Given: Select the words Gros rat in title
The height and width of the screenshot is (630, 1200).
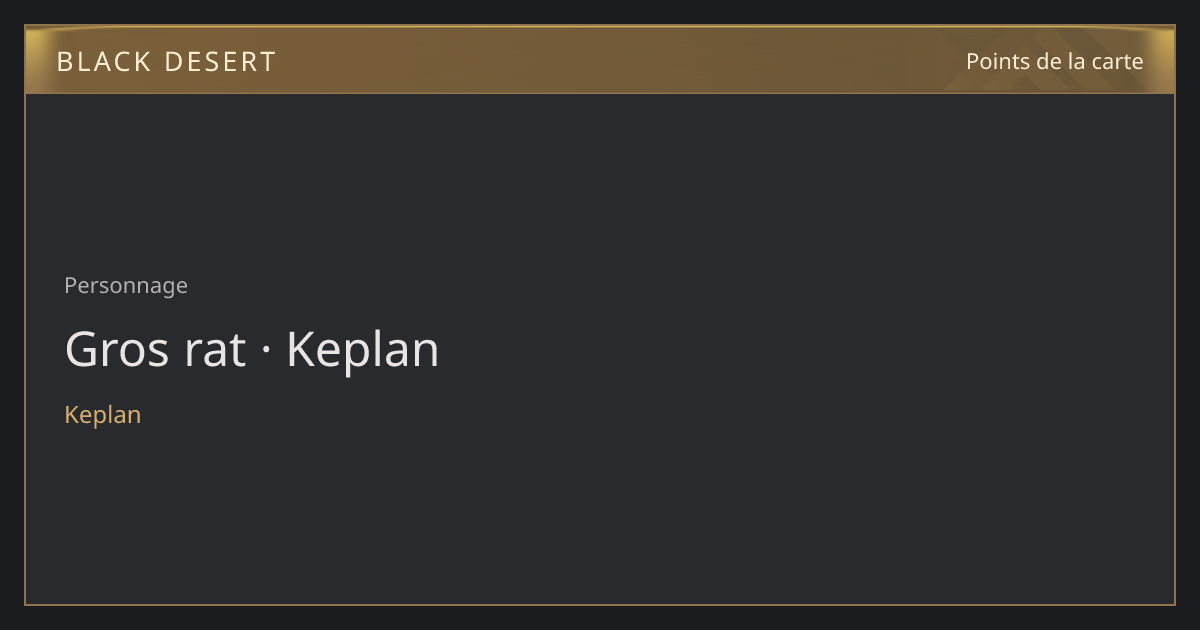Looking at the screenshot, I should click(155, 350).
